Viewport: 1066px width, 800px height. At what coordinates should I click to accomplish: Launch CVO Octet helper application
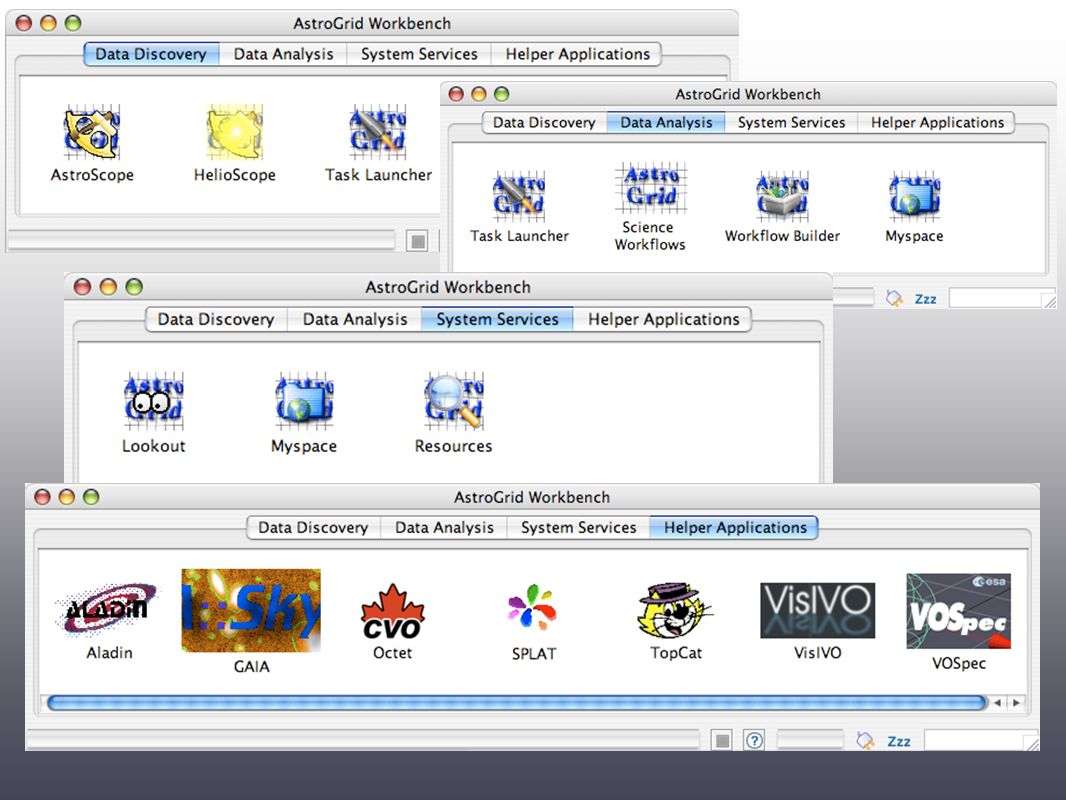click(x=392, y=612)
